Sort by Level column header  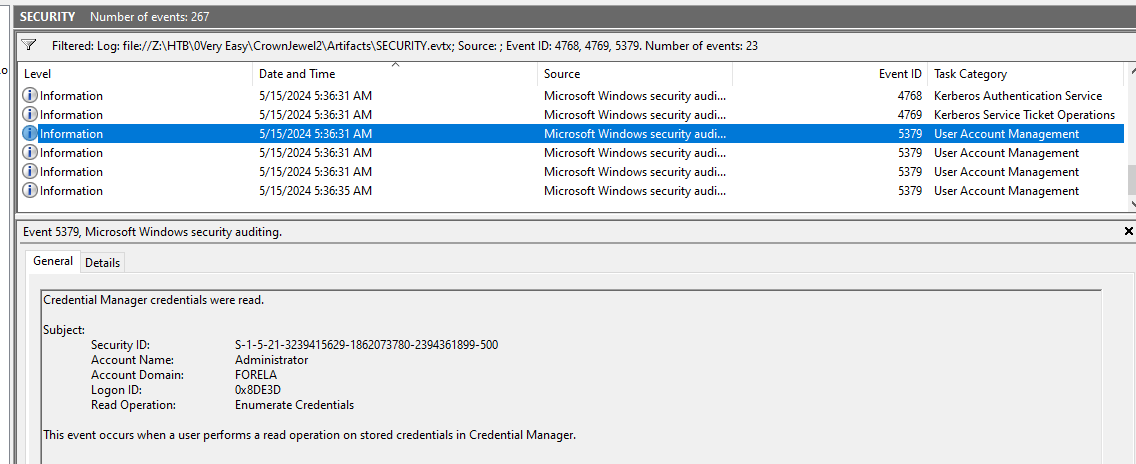click(38, 74)
